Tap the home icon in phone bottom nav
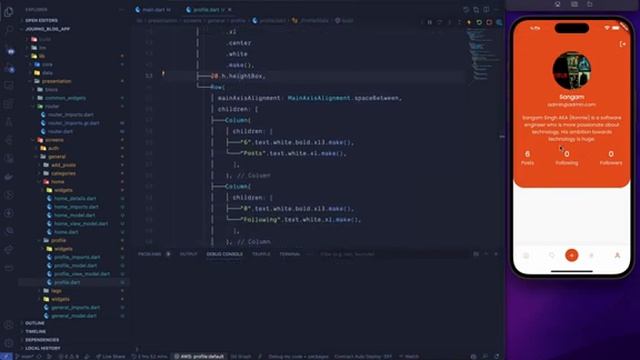The width and height of the screenshot is (640, 360). (x=526, y=256)
